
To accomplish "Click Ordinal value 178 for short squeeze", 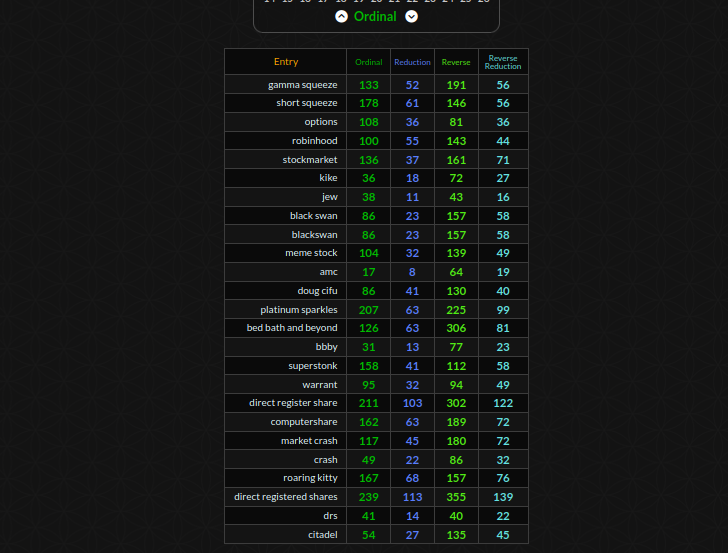I will click(369, 103).
